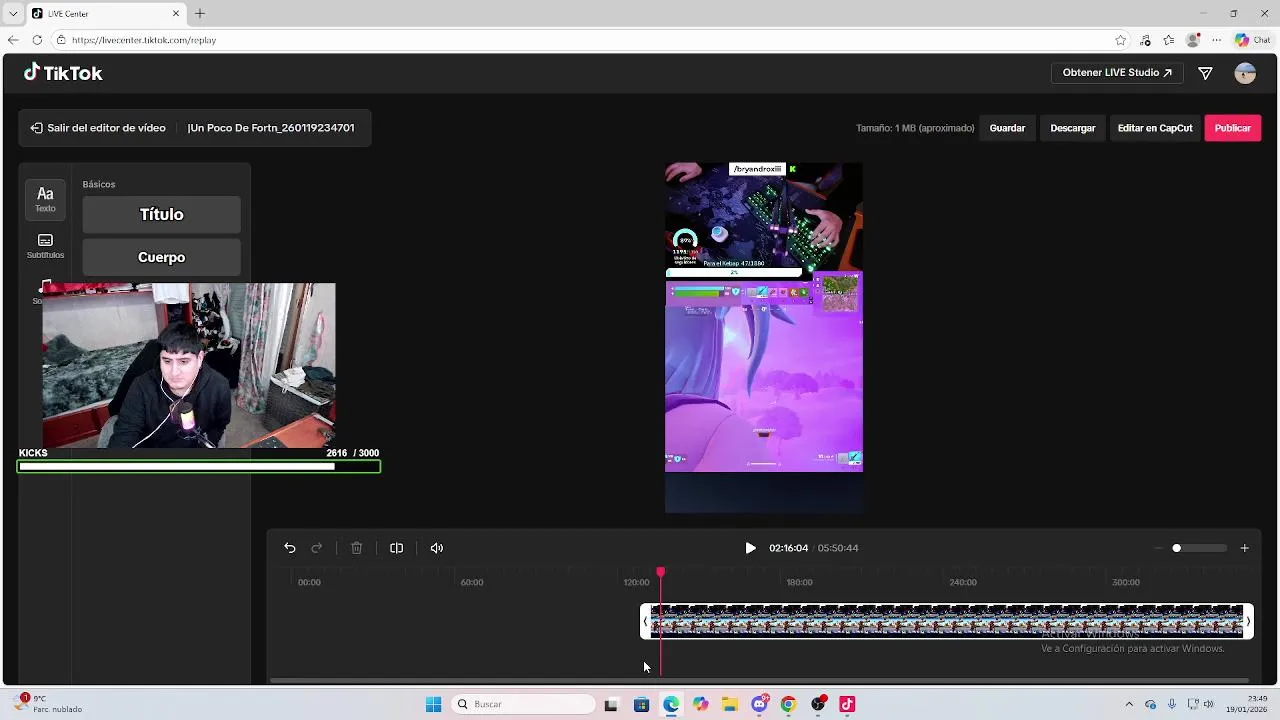Screen dimensions: 1280x720
Task: Reload the browser page
Action: click(37, 40)
